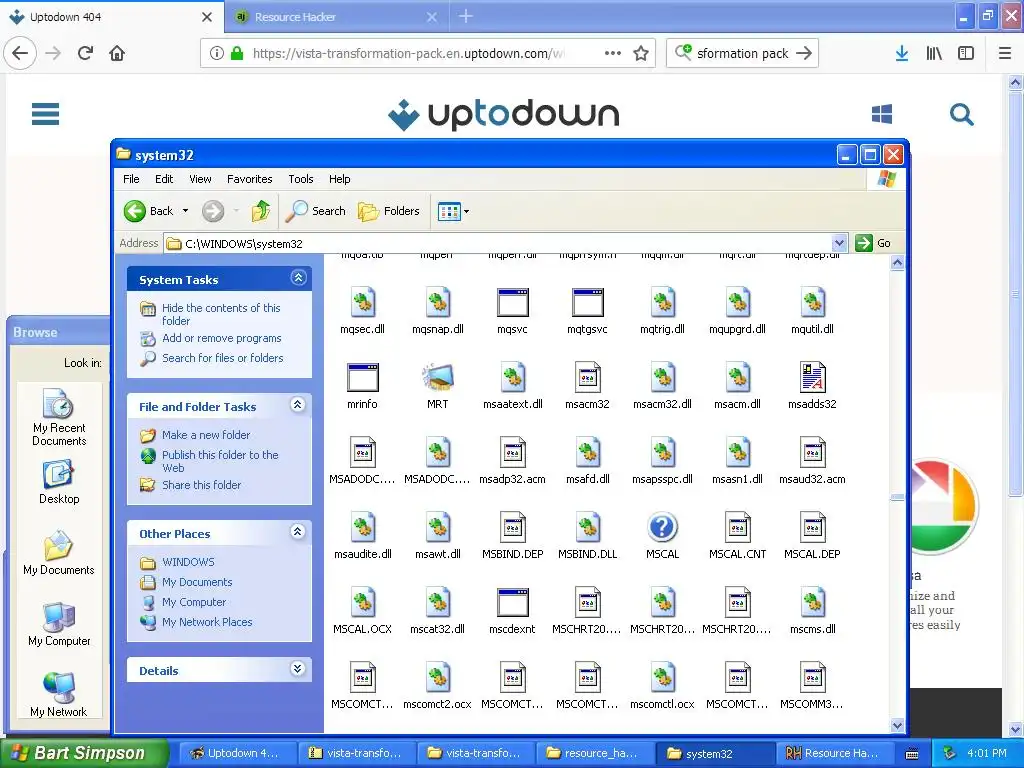
Task: Select the mqutil.dll file icon
Action: (x=812, y=302)
